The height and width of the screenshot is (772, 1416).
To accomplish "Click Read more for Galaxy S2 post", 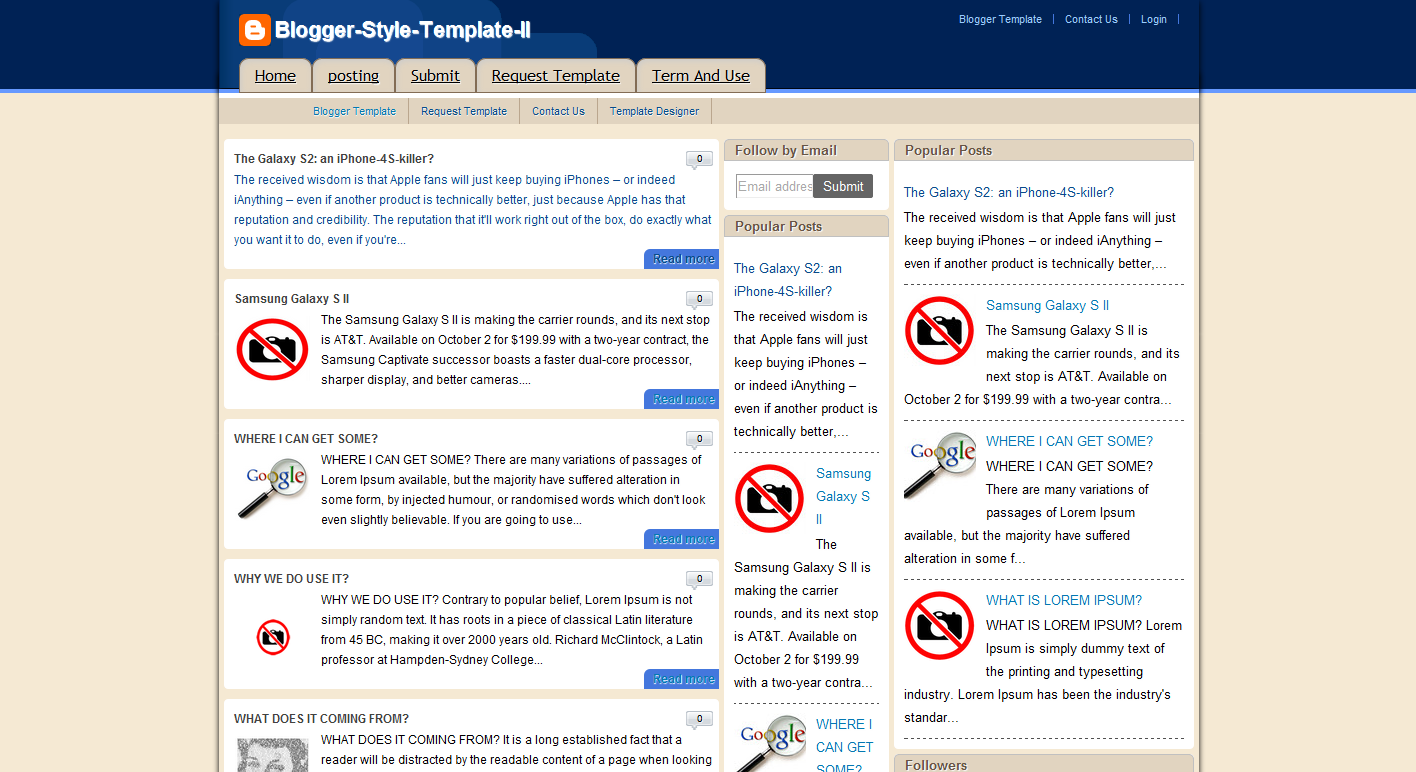I will 681,259.
